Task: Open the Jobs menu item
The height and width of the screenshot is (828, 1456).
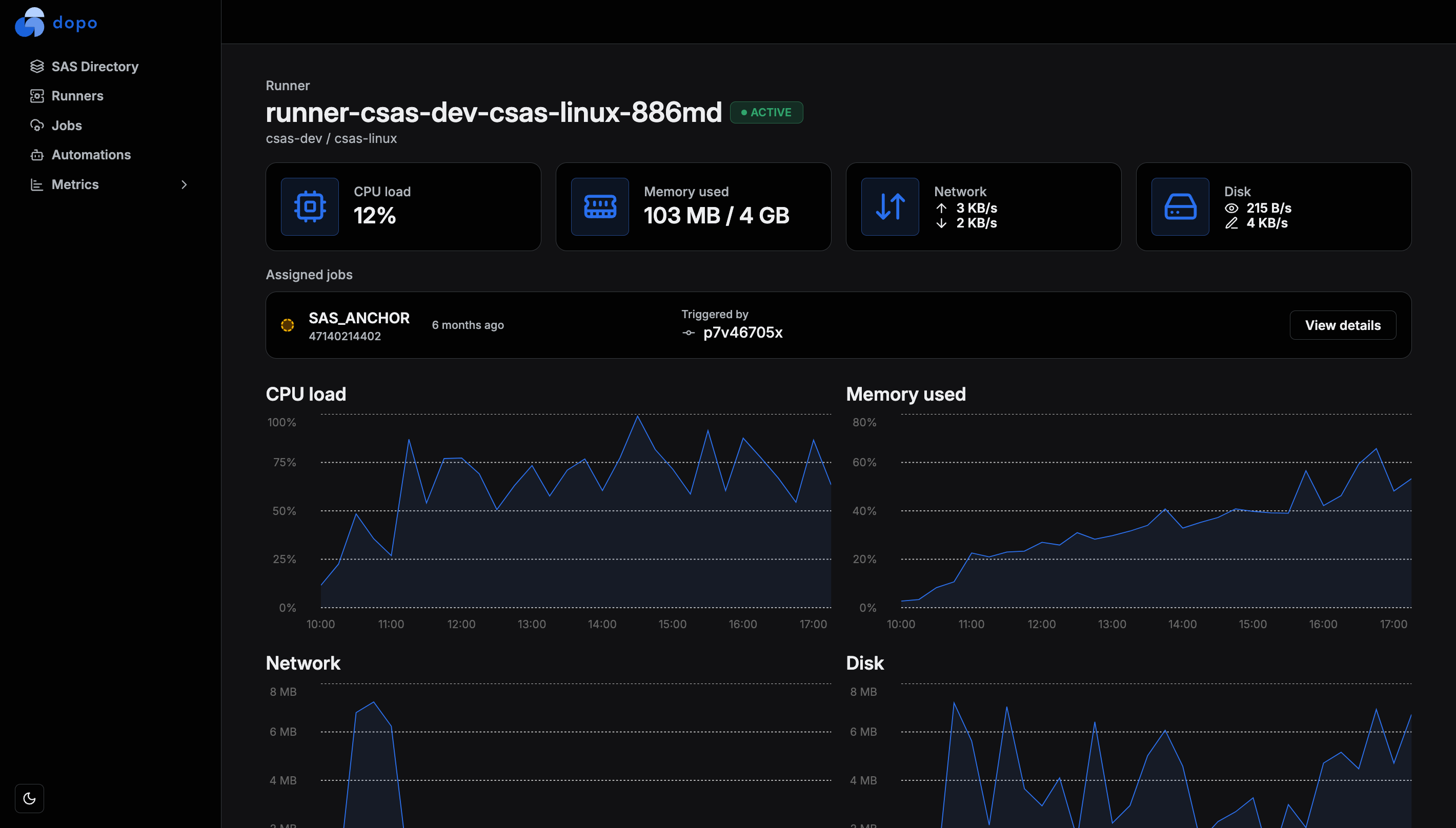Action: point(67,126)
